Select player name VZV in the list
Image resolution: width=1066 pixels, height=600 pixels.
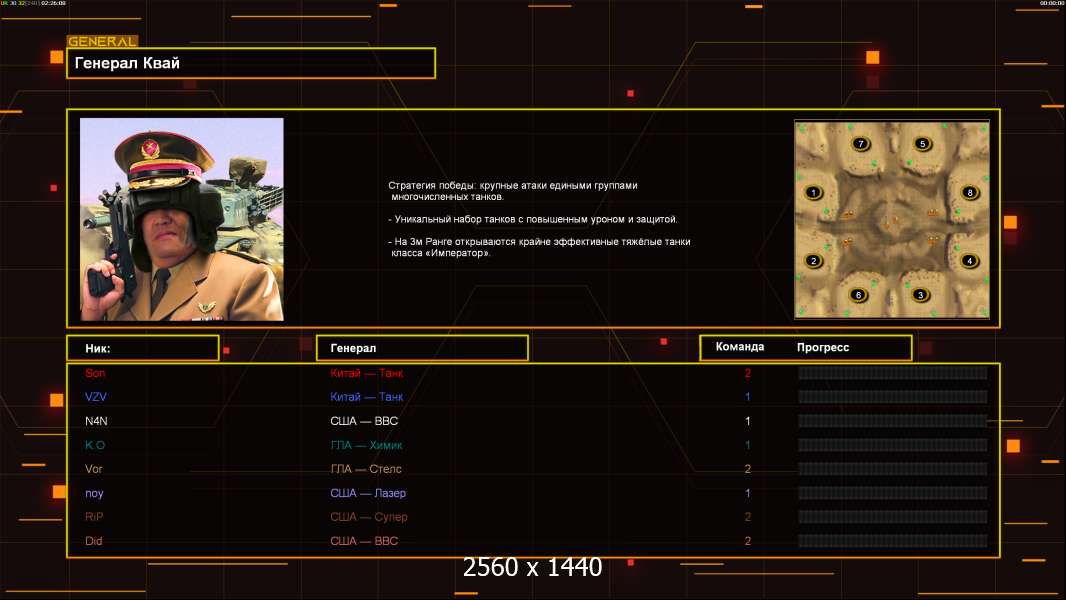[96, 397]
